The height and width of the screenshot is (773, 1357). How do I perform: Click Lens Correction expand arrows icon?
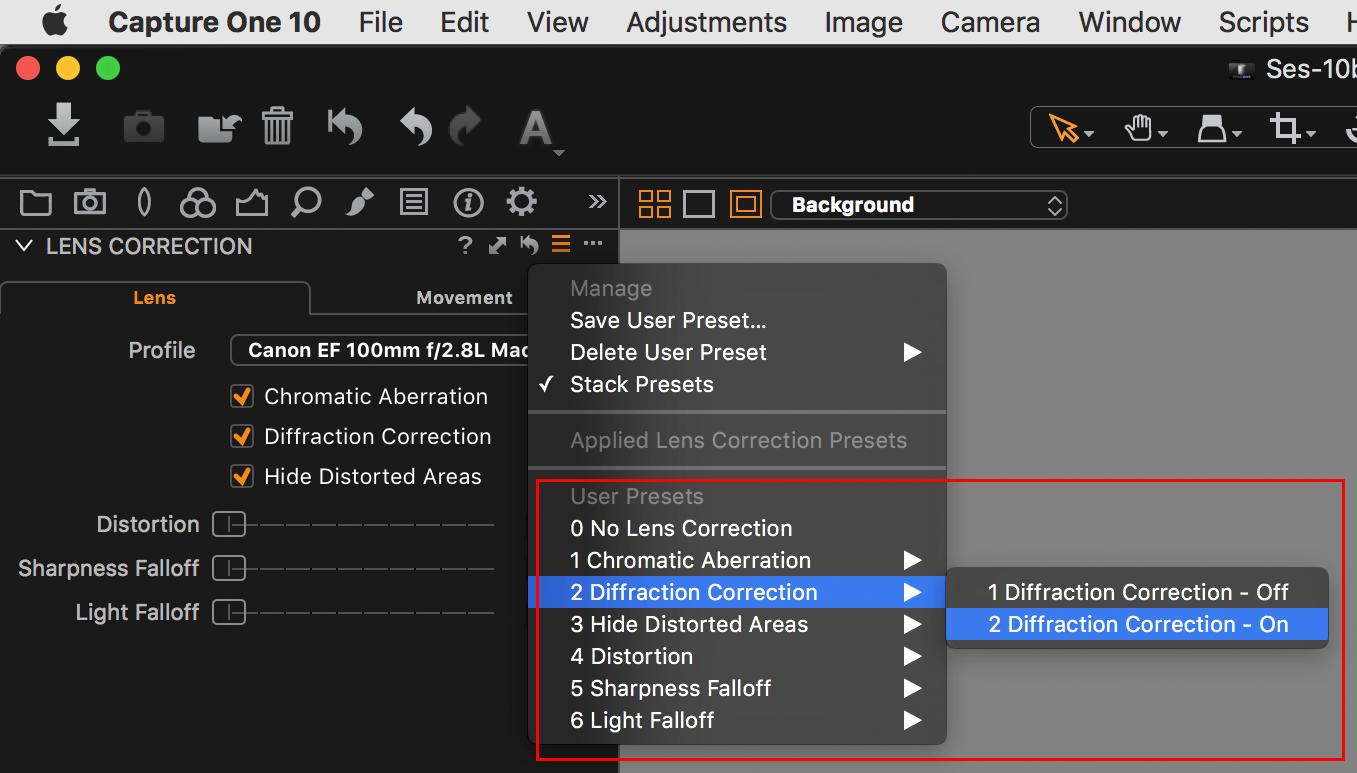click(497, 245)
